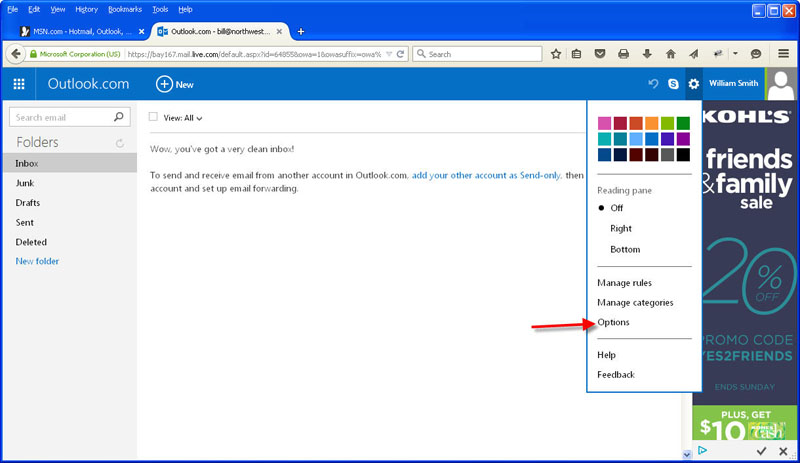Open the Tools menu
800x463 pixels.
click(160, 9)
